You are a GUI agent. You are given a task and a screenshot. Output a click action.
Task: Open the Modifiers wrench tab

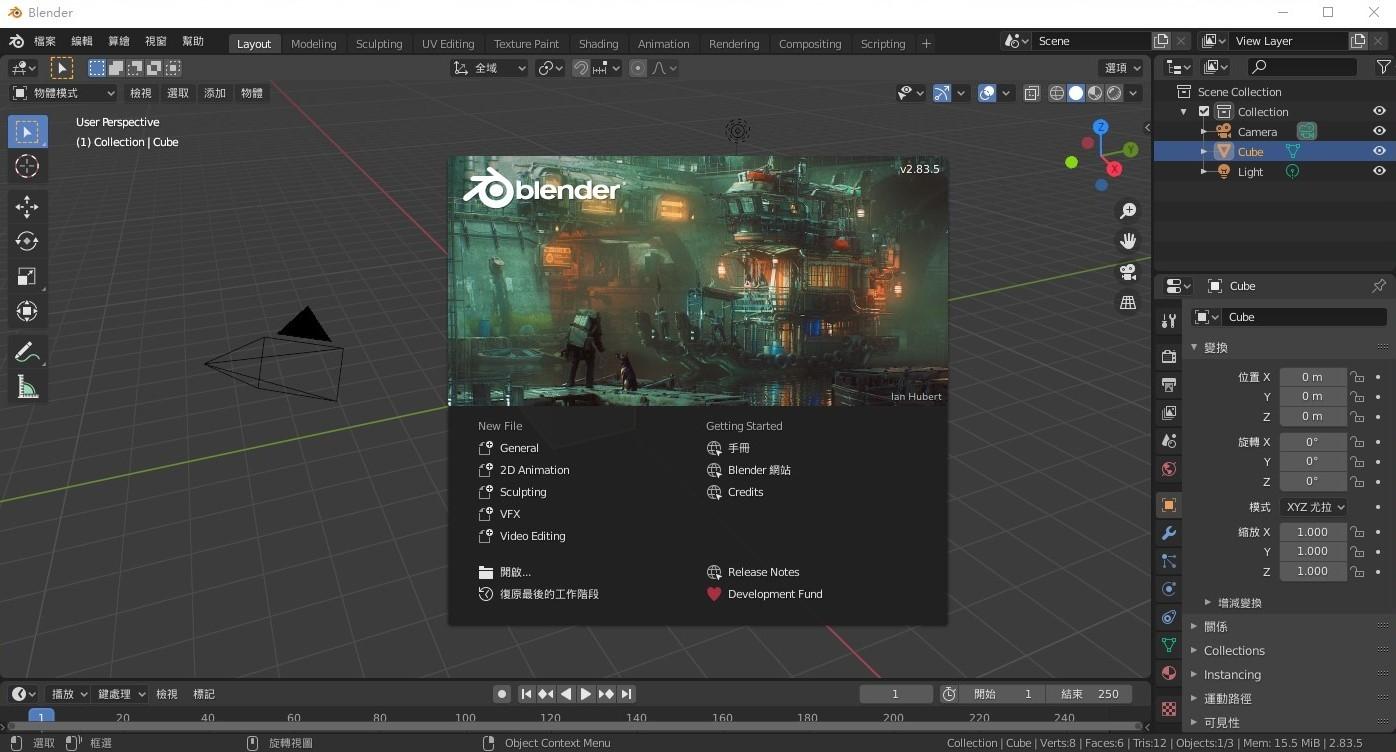[1168, 533]
